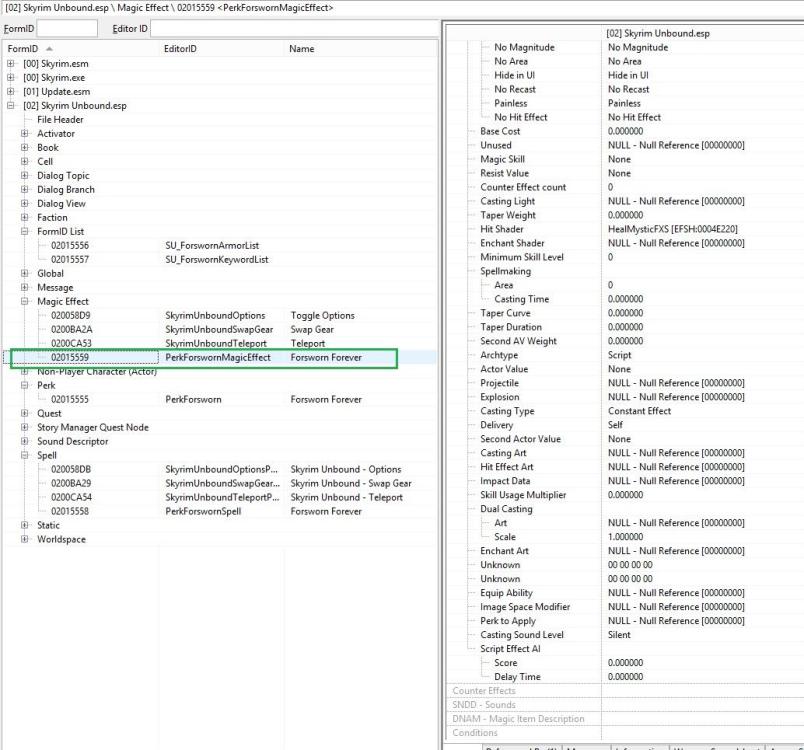Screen dimensions: 804x750
Task: Sort the tree by the FormID column header
Action: [x=81, y=49]
